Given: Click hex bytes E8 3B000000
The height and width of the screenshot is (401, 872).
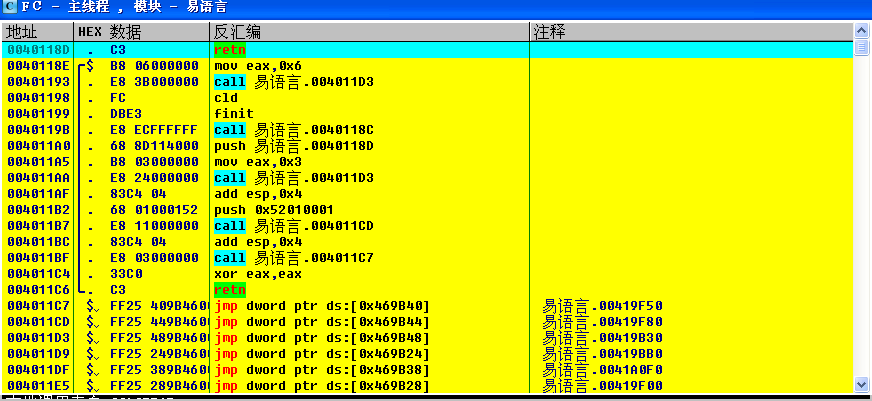Looking at the screenshot, I should tap(154, 82).
